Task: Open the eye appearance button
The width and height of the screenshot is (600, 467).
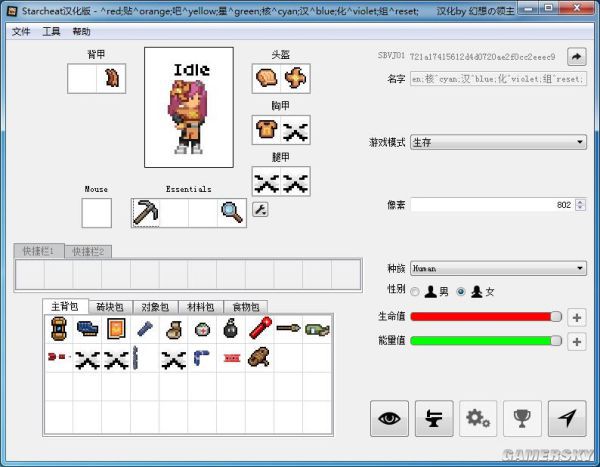Action: 389,418
